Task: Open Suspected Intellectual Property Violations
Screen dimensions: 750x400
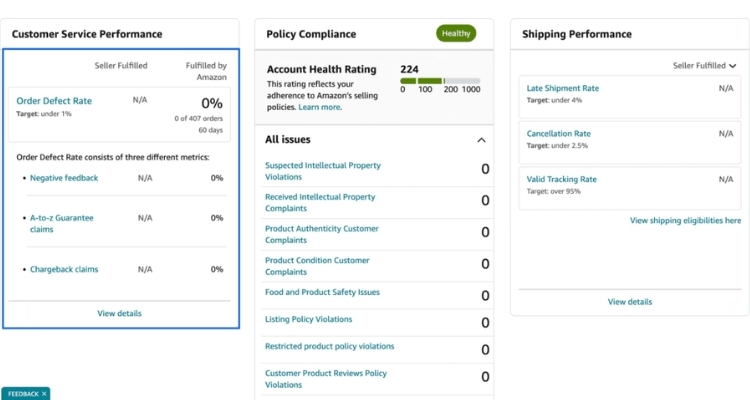Action: 322,170
